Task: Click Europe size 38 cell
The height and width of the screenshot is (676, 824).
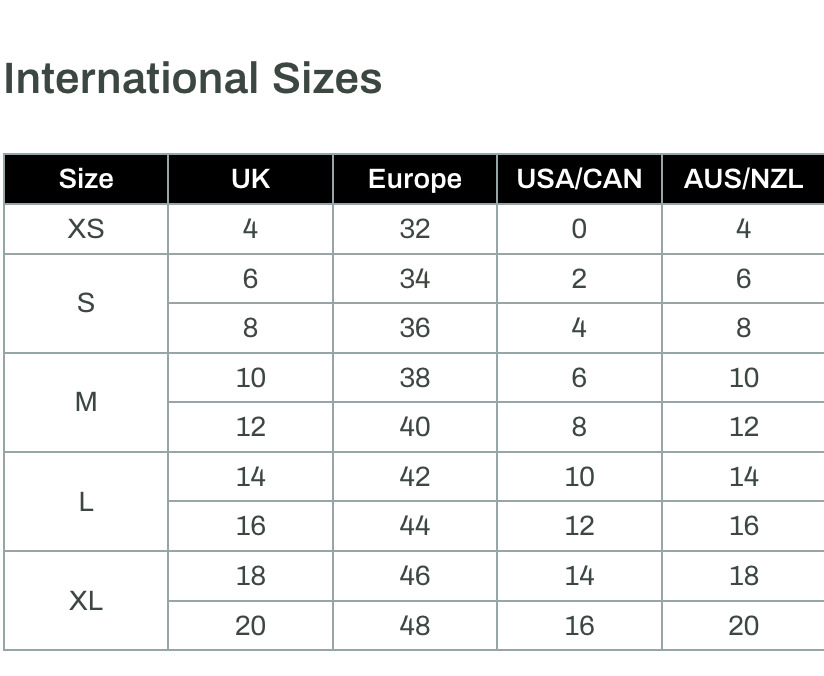Action: point(415,377)
